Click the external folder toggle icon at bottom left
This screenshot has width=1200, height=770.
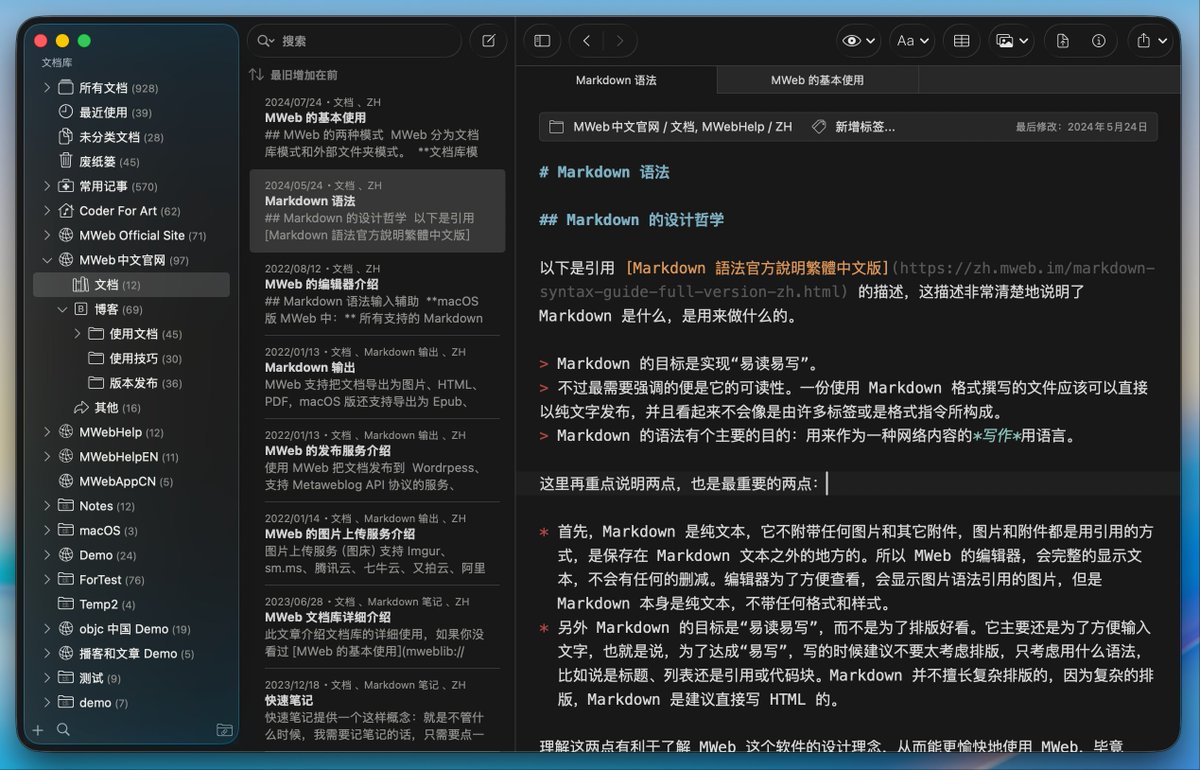(225, 731)
